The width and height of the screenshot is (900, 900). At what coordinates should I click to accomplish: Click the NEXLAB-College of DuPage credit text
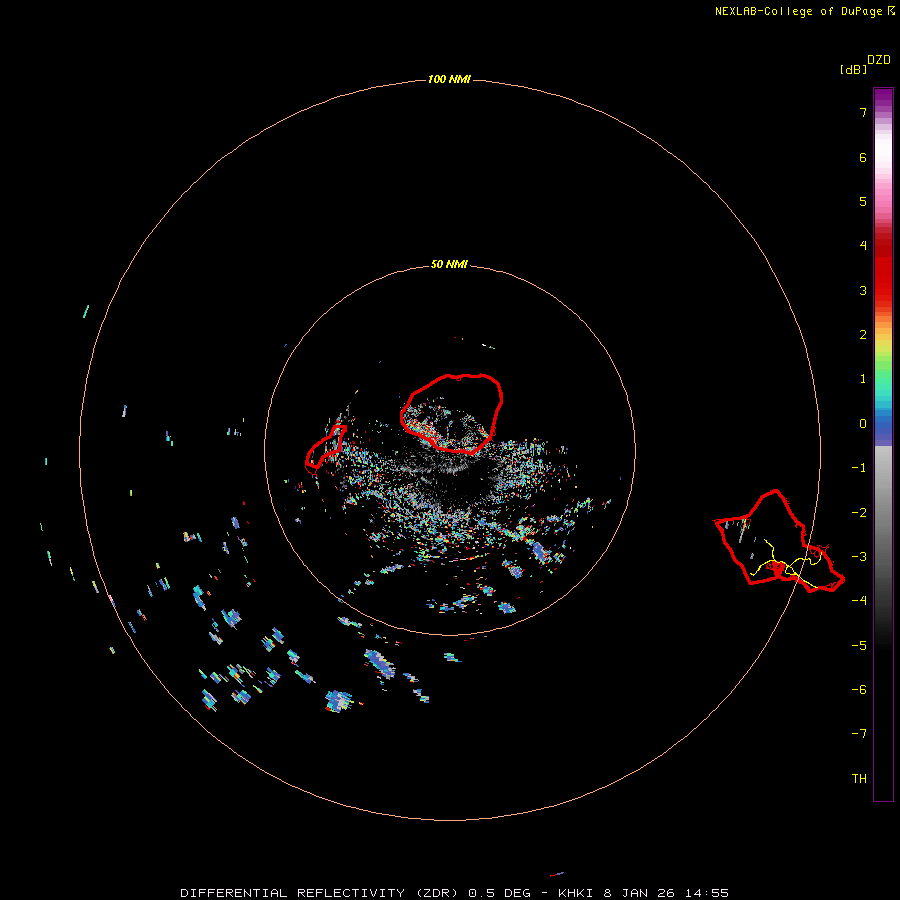click(805, 11)
